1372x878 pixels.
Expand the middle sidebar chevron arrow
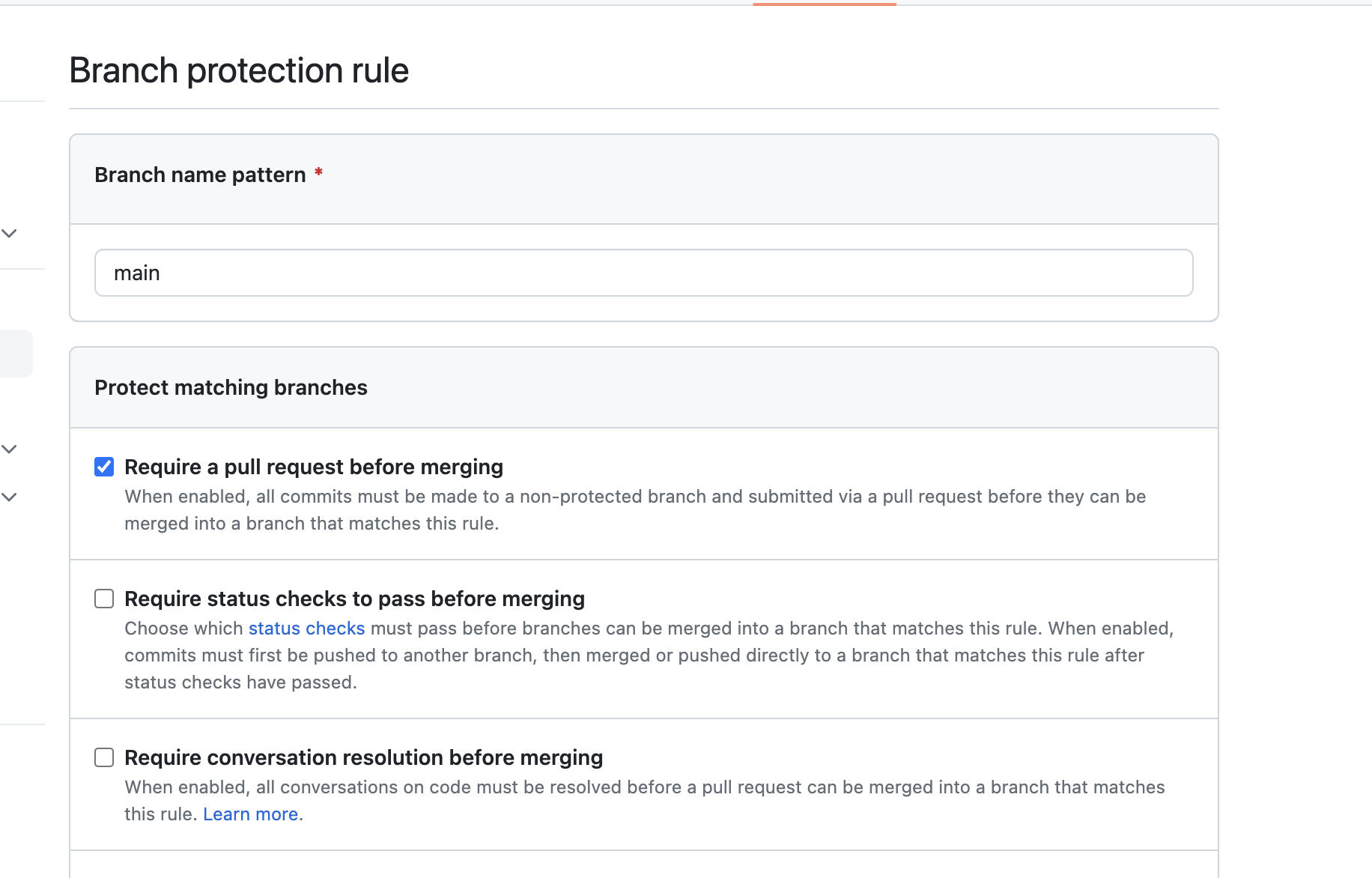(9, 449)
